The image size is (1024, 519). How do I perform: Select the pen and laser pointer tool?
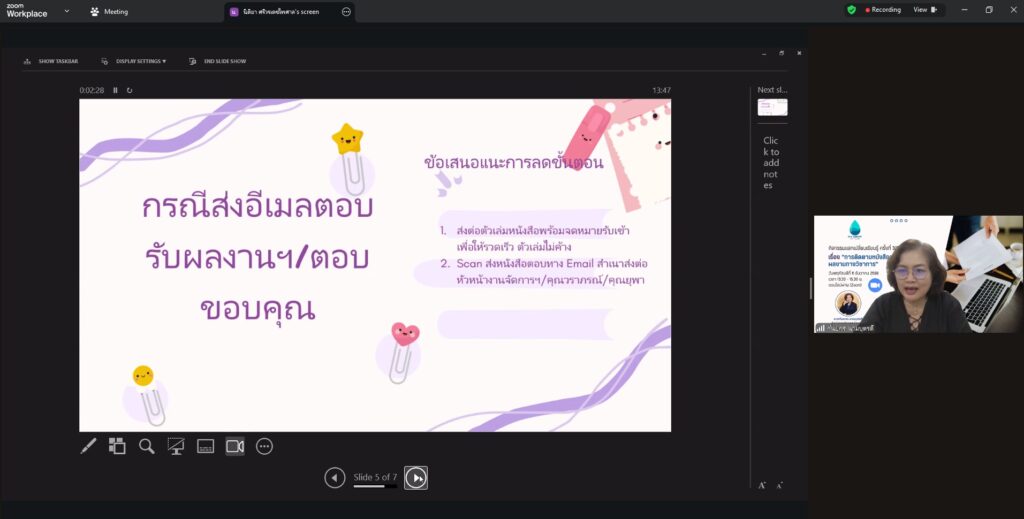(x=89, y=446)
